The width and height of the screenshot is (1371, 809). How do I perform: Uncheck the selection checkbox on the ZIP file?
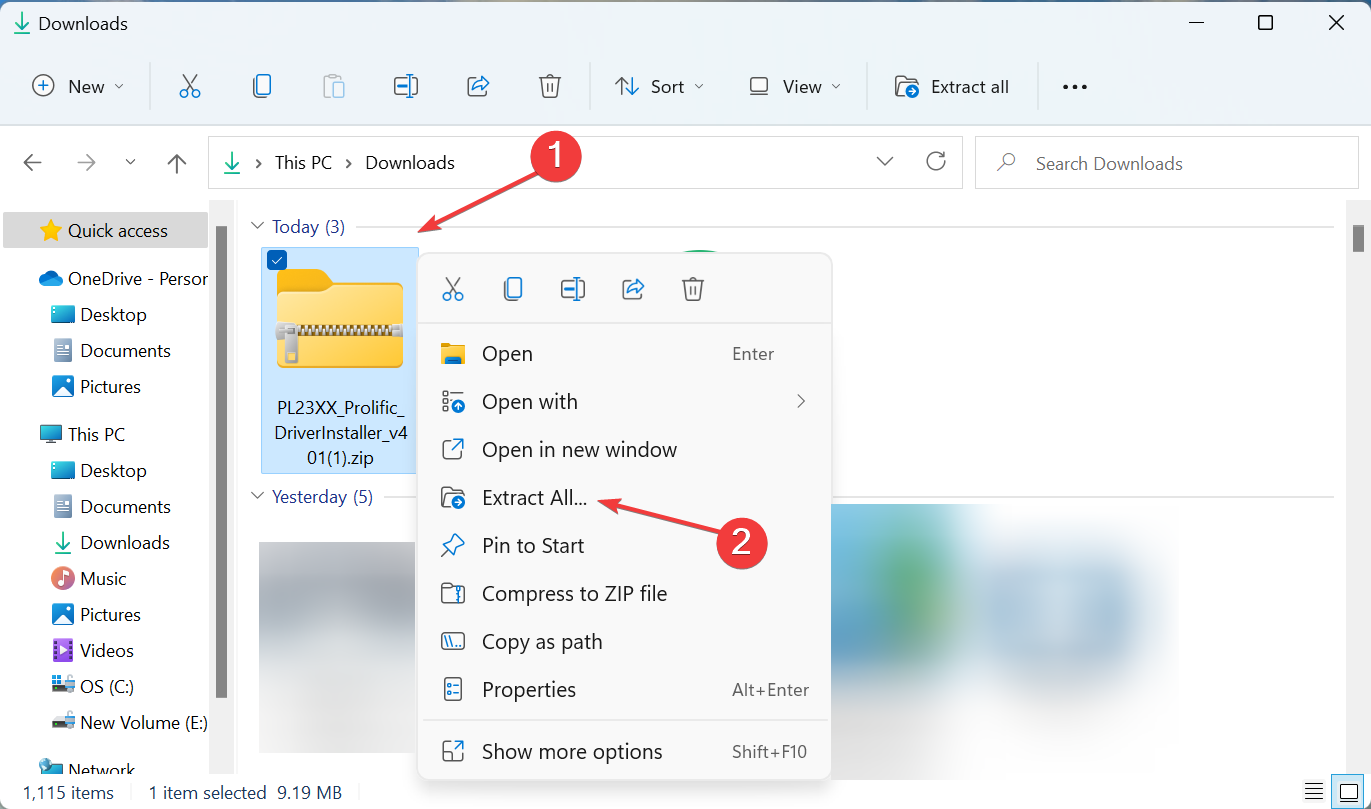click(x=277, y=259)
